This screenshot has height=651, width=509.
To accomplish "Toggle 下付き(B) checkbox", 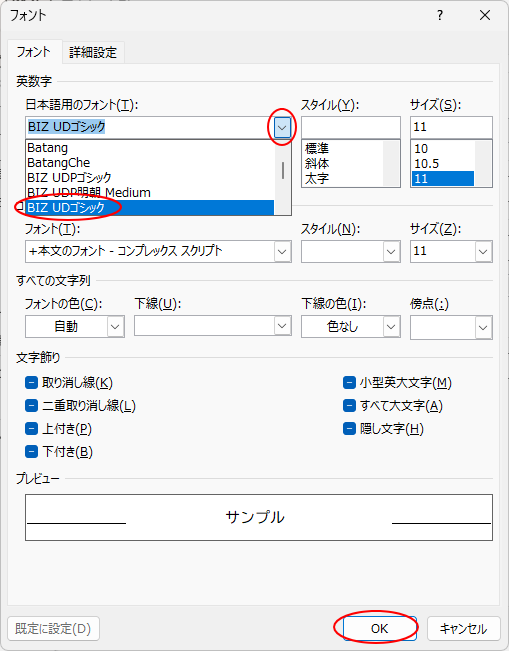I will 32,451.
